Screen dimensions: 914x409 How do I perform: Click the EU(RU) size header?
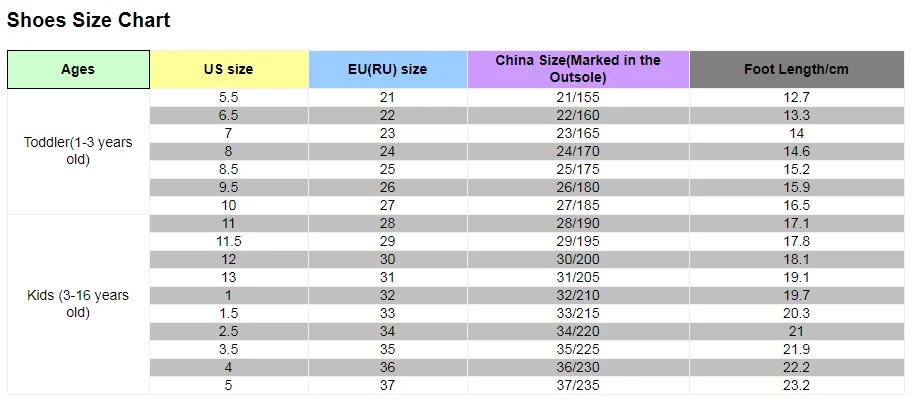click(x=388, y=69)
